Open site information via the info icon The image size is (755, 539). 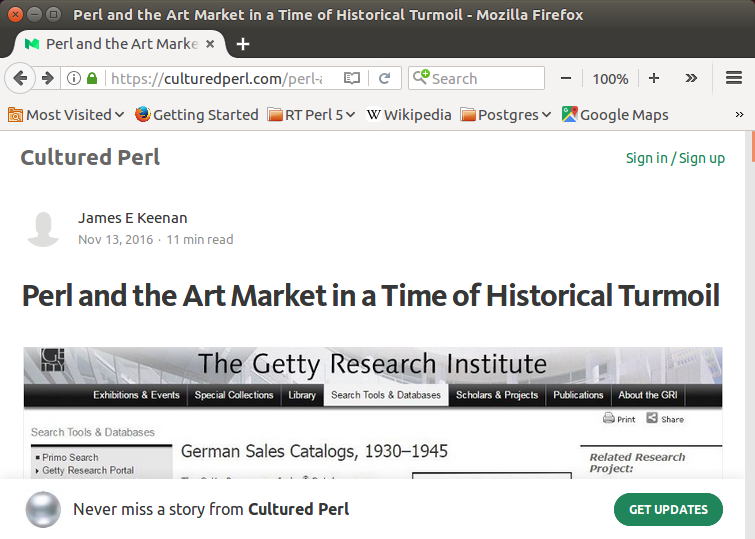point(74,78)
